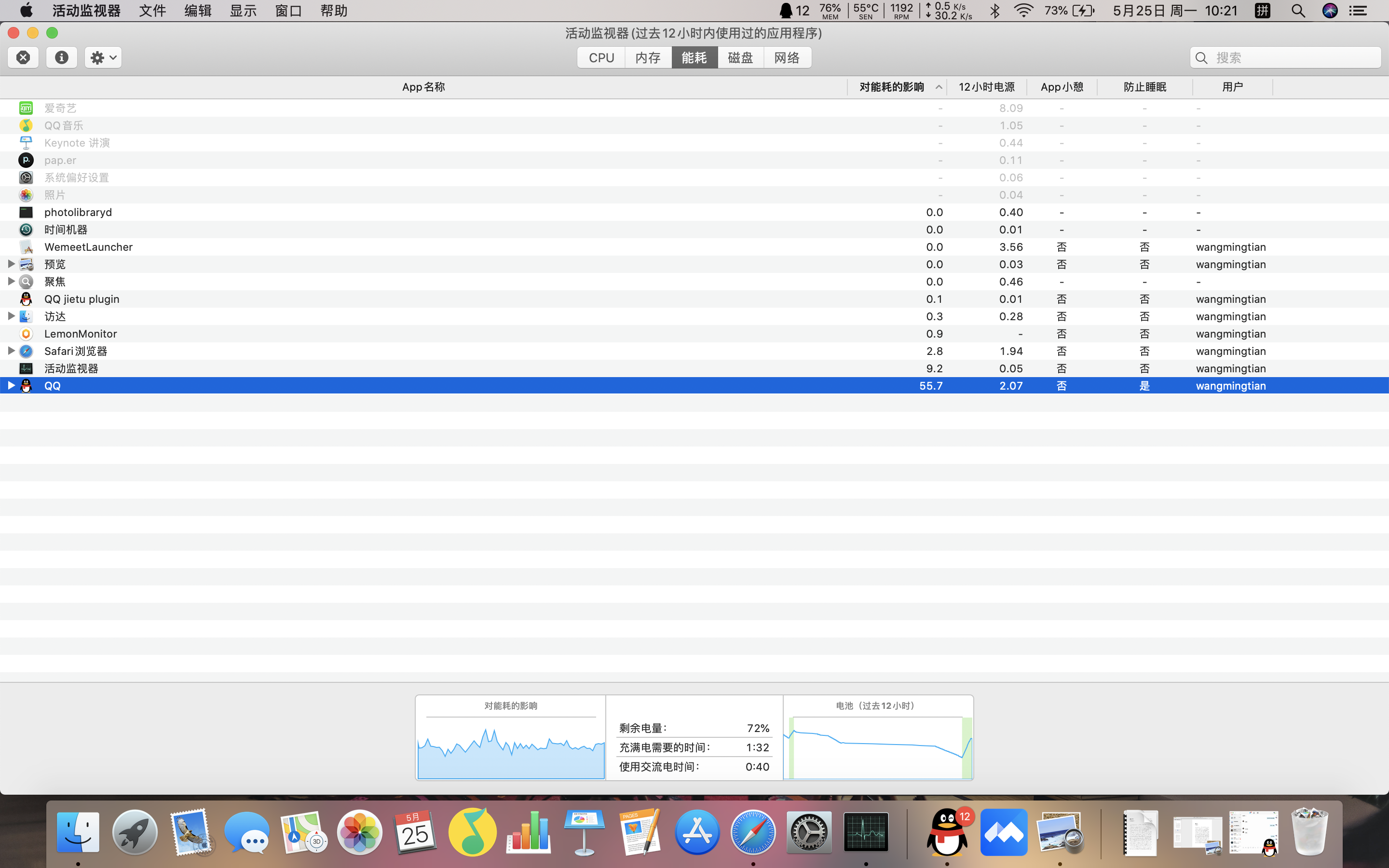Switch to the CPU tab

click(x=601, y=57)
